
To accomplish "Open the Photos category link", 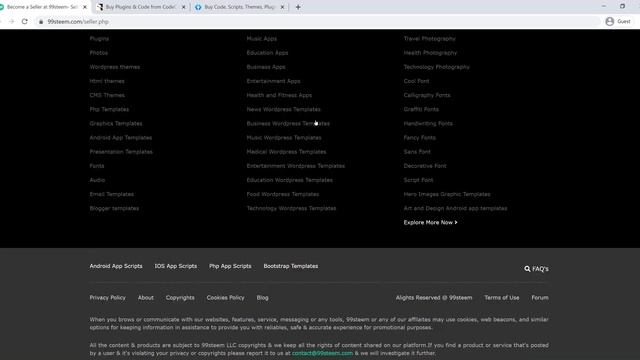I will point(99,53).
